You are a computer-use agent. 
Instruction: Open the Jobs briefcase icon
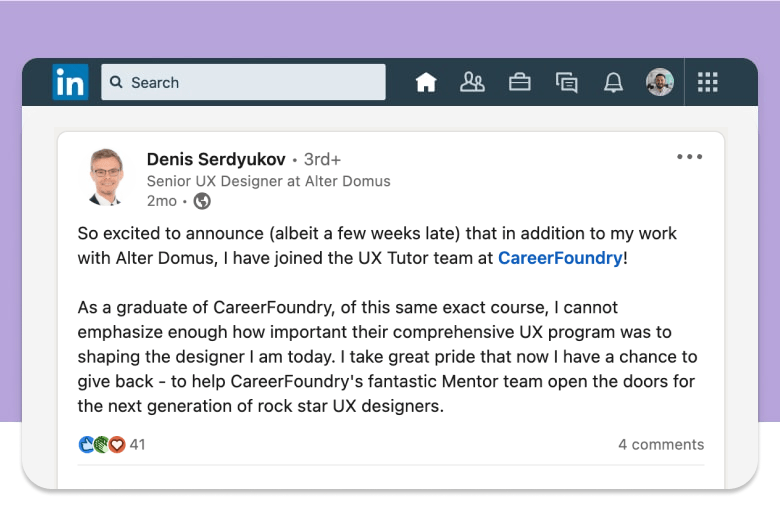coord(520,83)
